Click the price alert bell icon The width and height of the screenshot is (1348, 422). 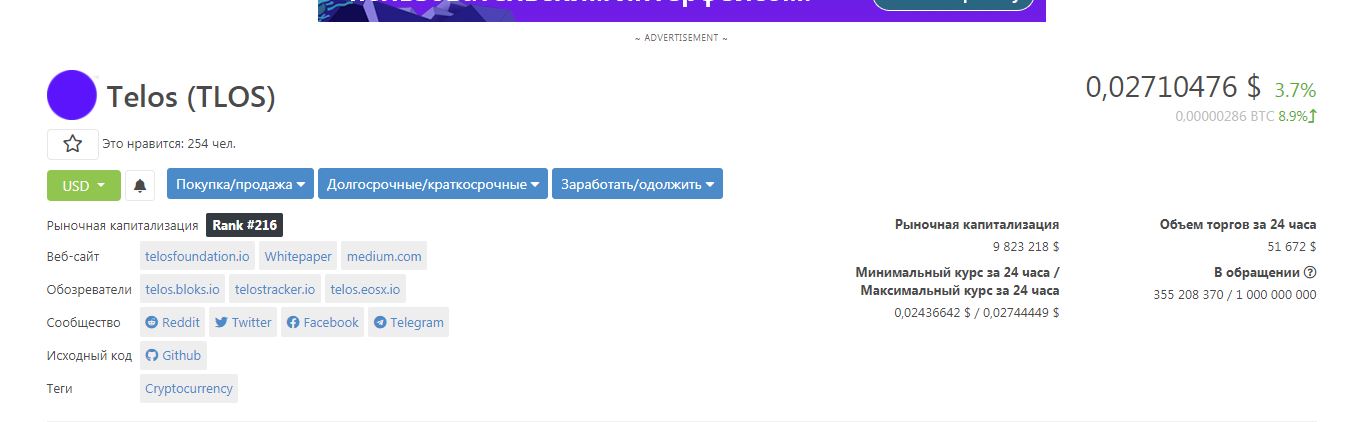(x=140, y=185)
